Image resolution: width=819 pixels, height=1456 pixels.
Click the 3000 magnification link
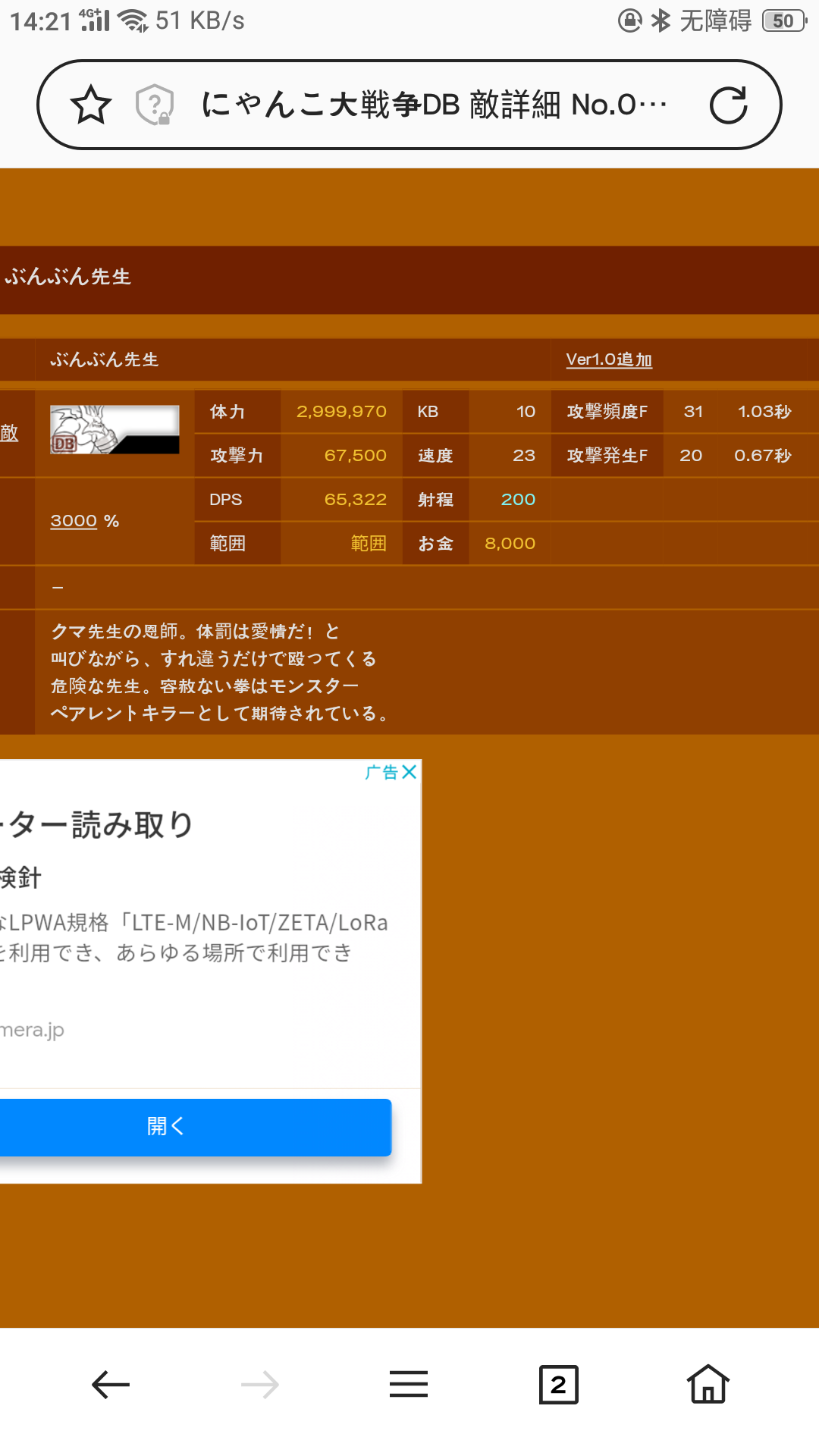[x=74, y=521]
